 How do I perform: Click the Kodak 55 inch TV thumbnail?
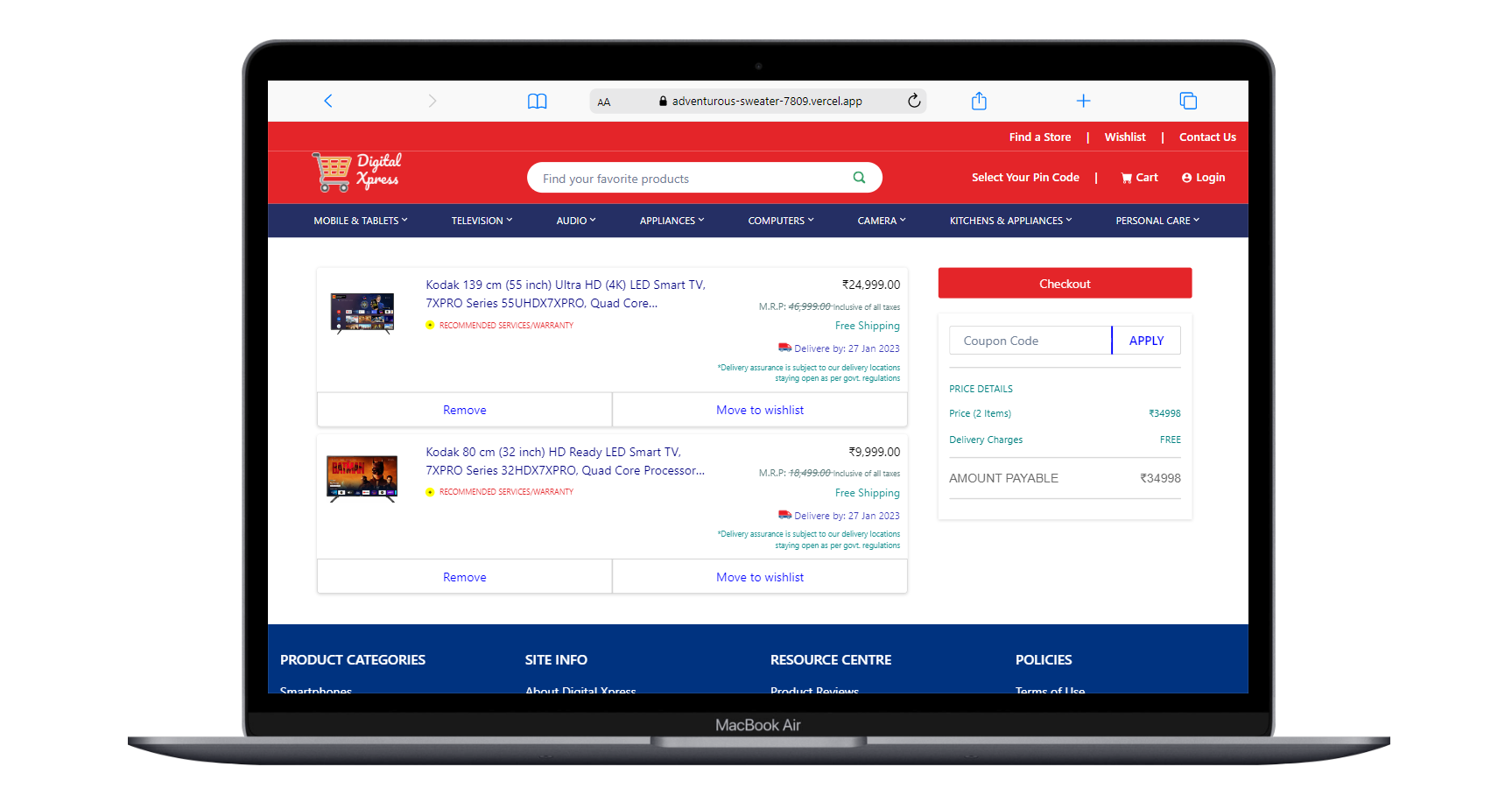[362, 313]
